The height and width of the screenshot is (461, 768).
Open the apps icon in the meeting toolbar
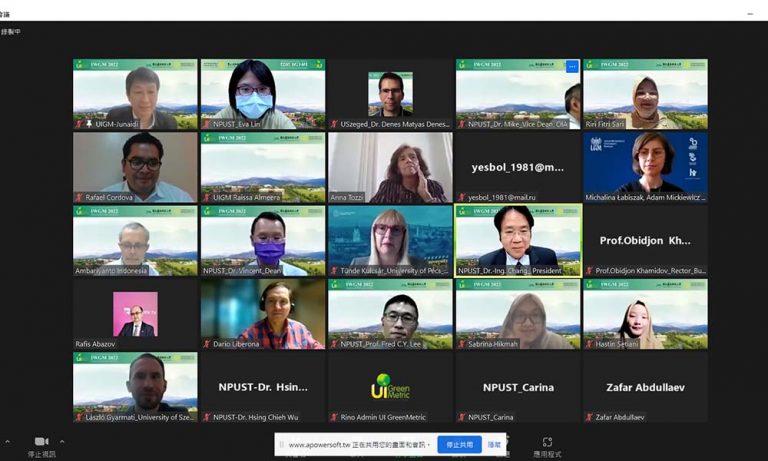tap(548, 442)
